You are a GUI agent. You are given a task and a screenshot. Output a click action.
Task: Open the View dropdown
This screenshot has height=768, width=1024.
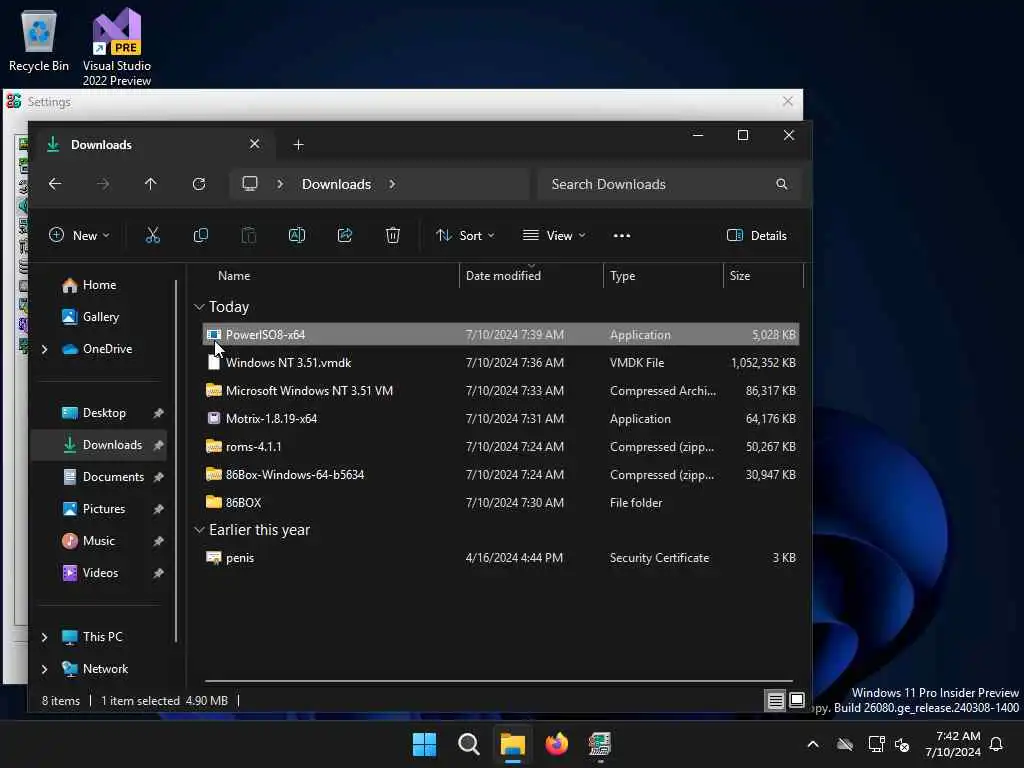[554, 236]
